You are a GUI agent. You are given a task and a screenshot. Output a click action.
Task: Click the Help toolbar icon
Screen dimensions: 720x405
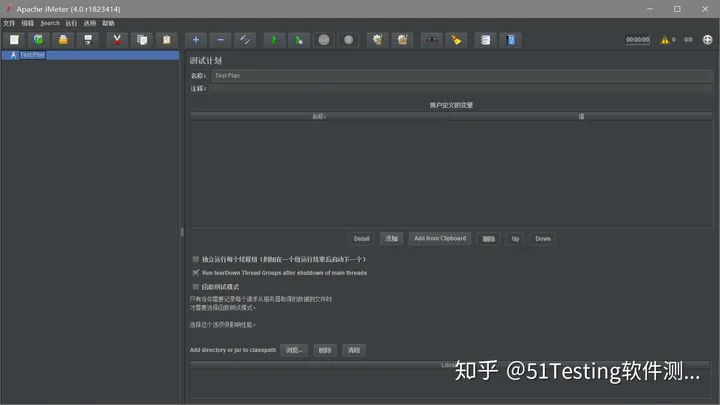511,40
